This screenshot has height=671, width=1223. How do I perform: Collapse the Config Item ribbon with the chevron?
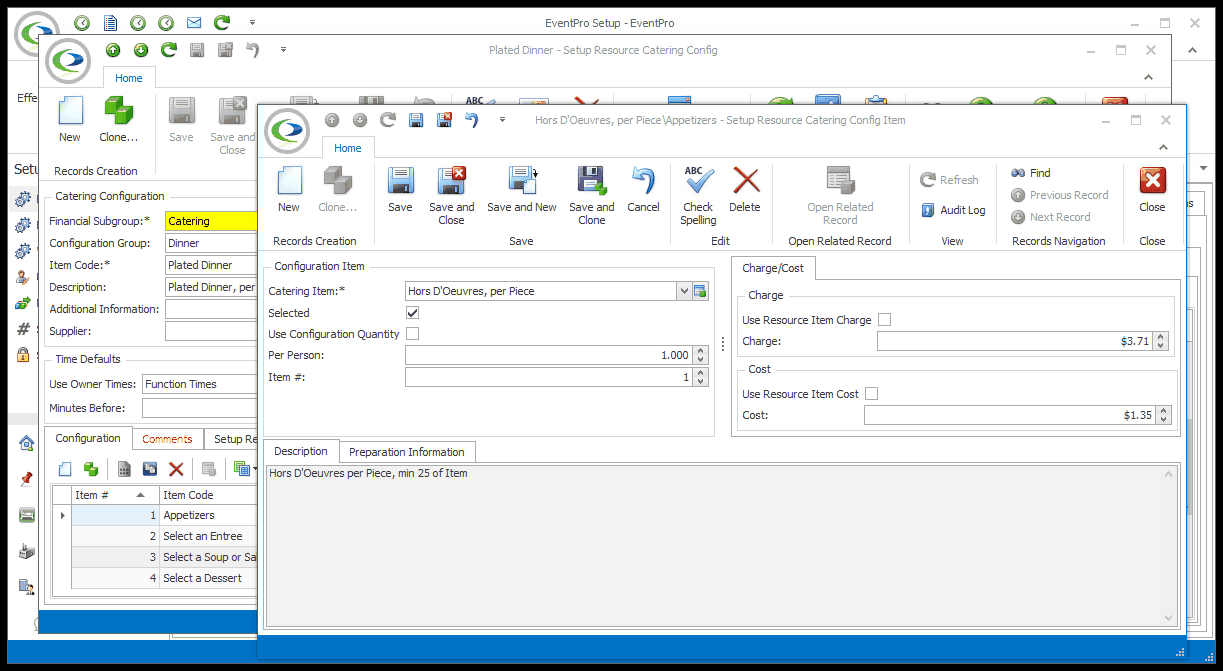[x=1164, y=147]
